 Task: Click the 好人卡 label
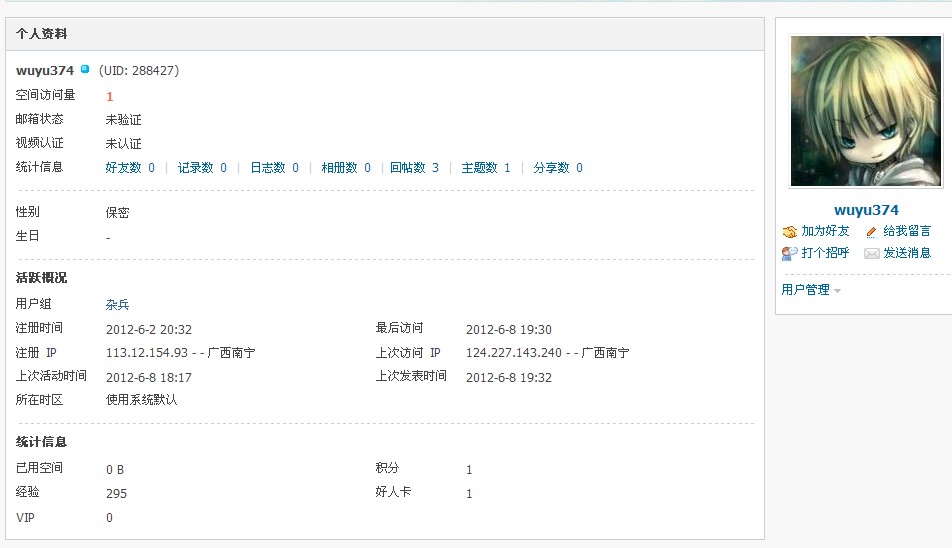click(x=393, y=492)
